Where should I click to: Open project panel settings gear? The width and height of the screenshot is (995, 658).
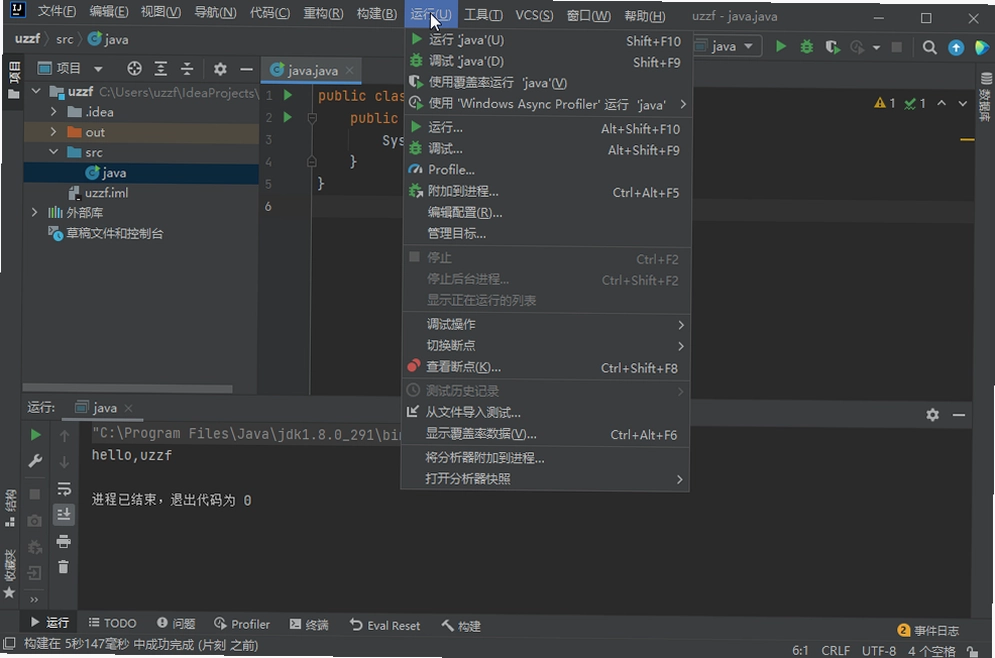(220, 69)
